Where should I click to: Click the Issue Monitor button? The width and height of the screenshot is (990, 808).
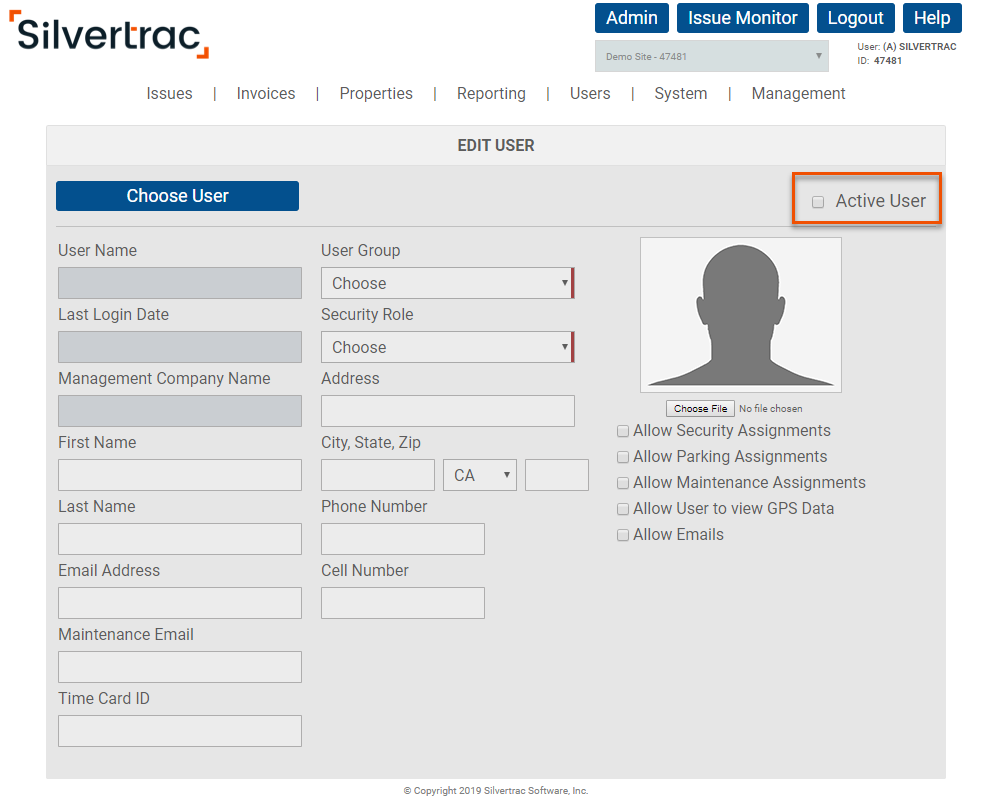[x=742, y=18]
